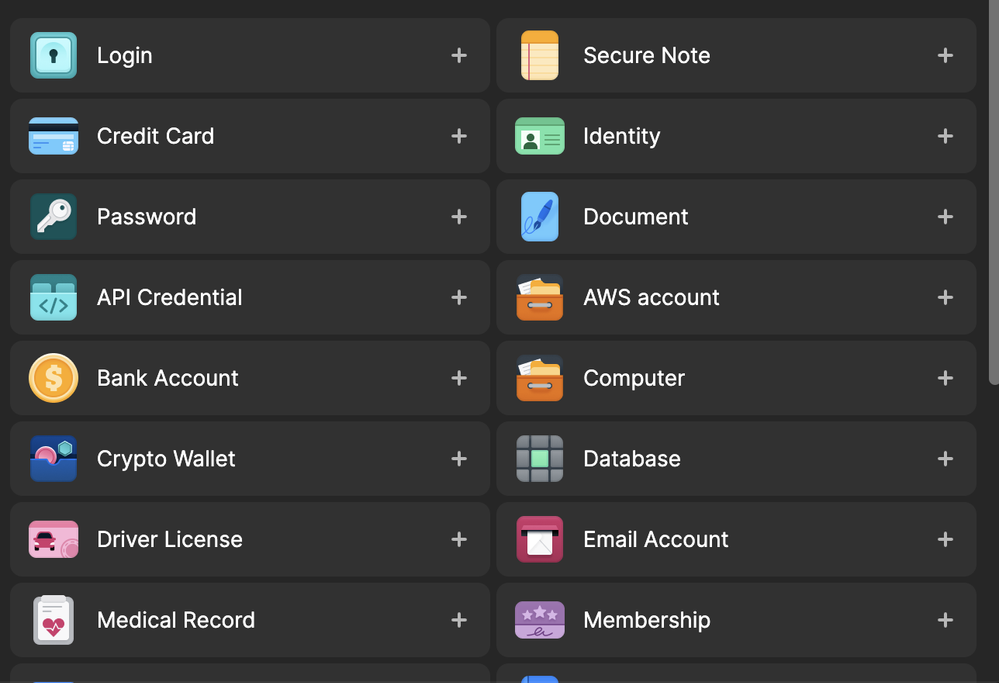999x683 pixels.
Task: Select the Computer item label
Action: 634,379
